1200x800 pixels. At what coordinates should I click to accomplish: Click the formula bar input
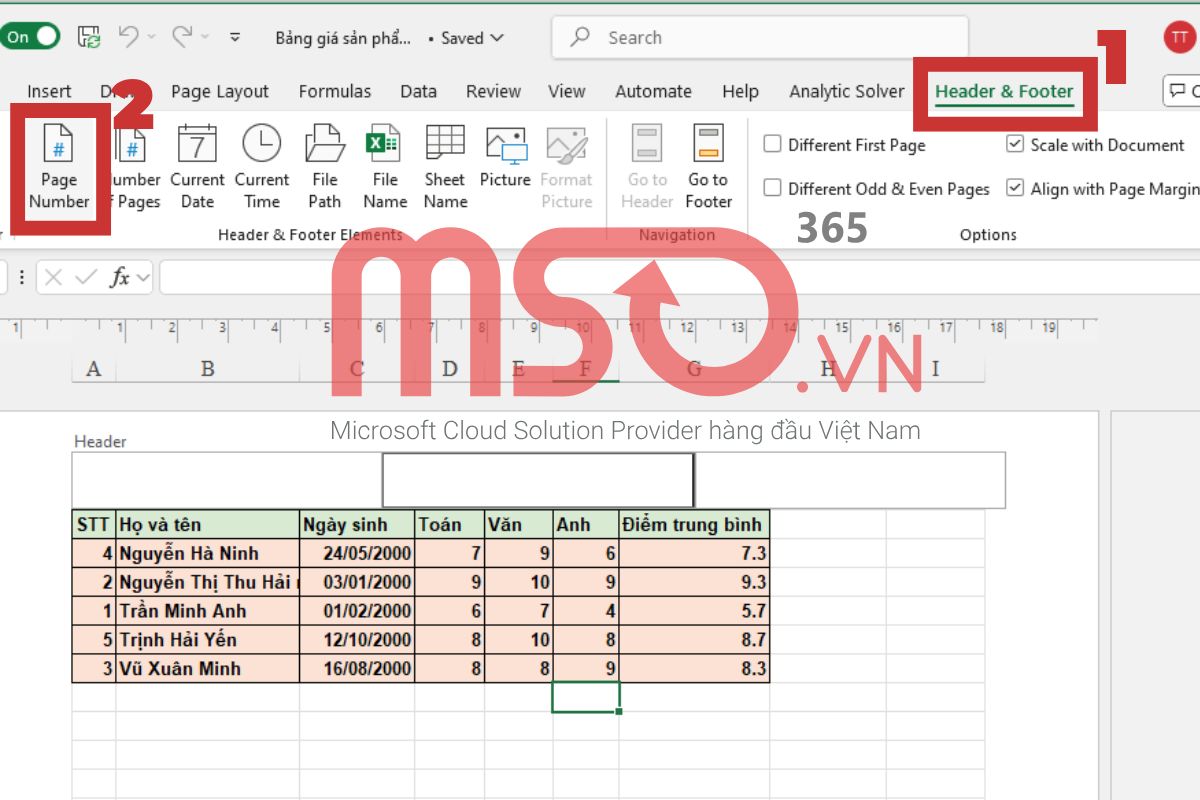tap(680, 278)
